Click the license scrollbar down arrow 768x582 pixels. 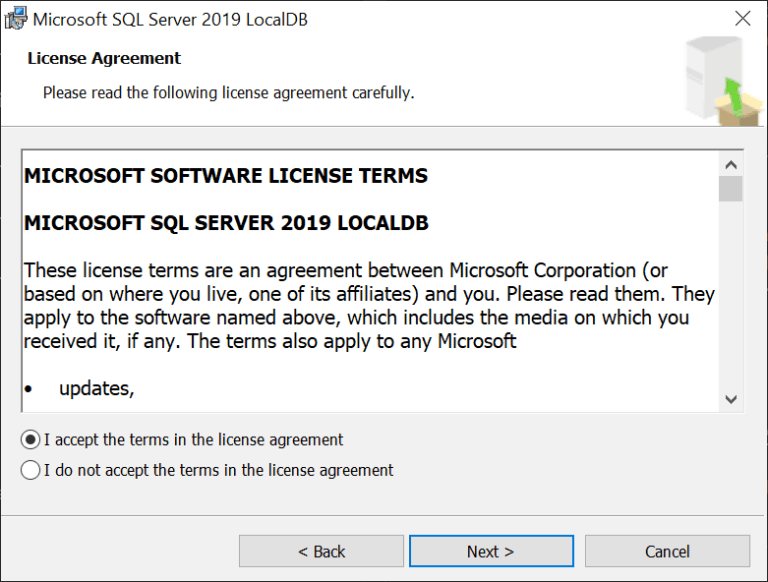pyautogui.click(x=731, y=399)
